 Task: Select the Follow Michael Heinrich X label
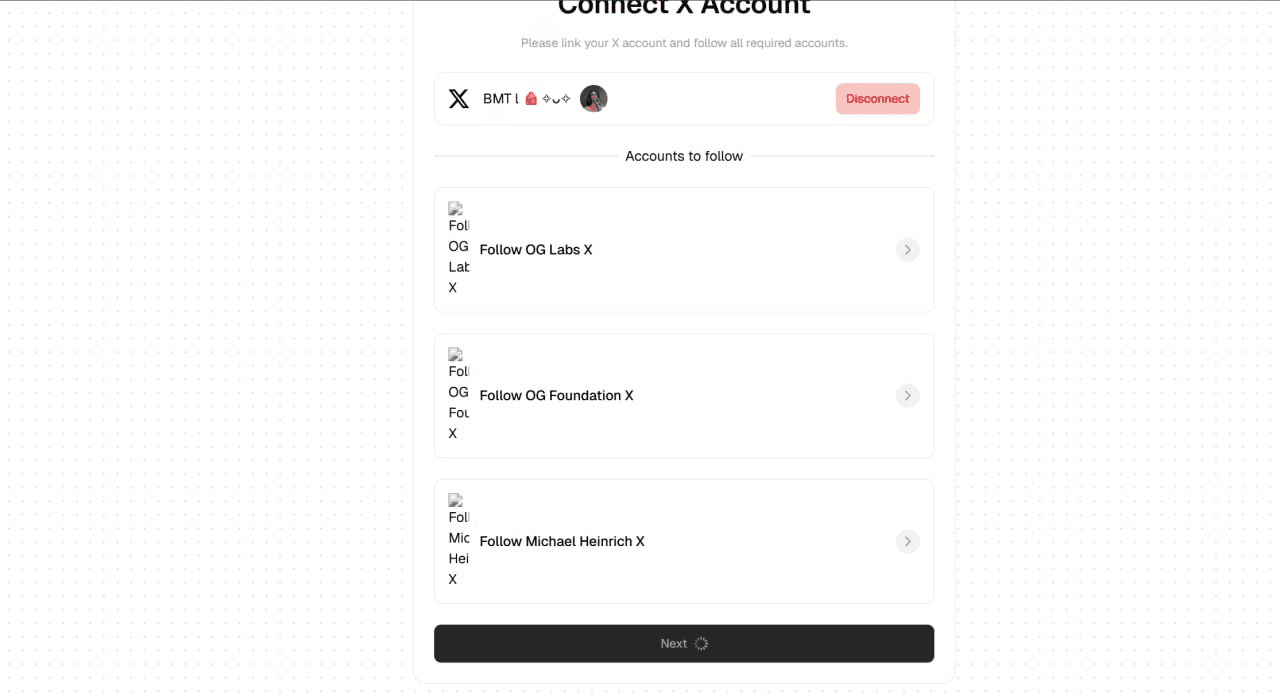[562, 542]
